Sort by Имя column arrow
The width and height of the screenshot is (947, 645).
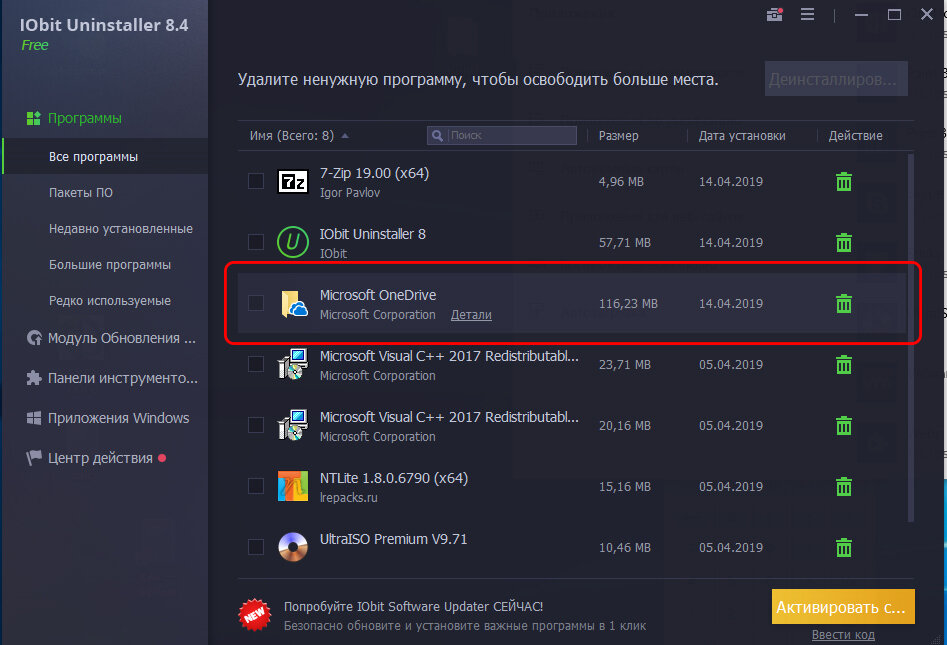pyautogui.click(x=345, y=136)
